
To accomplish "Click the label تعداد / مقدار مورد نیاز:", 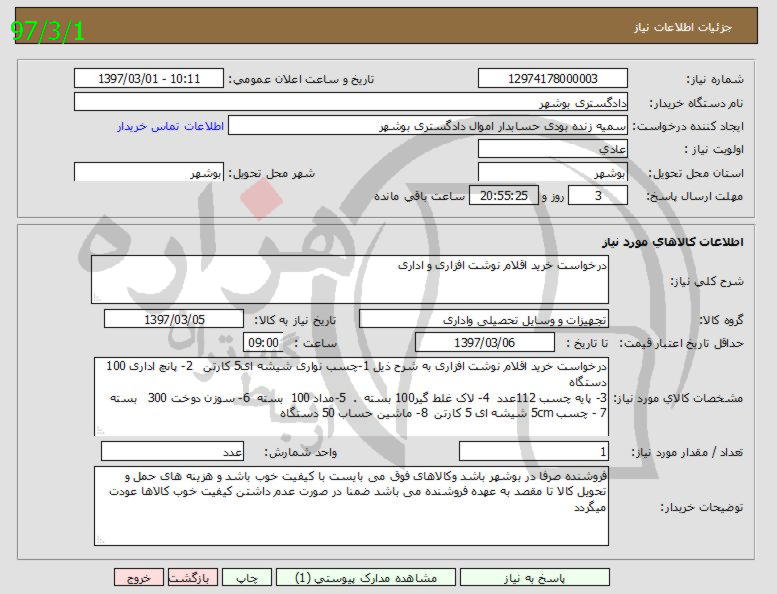I will click(687, 452).
